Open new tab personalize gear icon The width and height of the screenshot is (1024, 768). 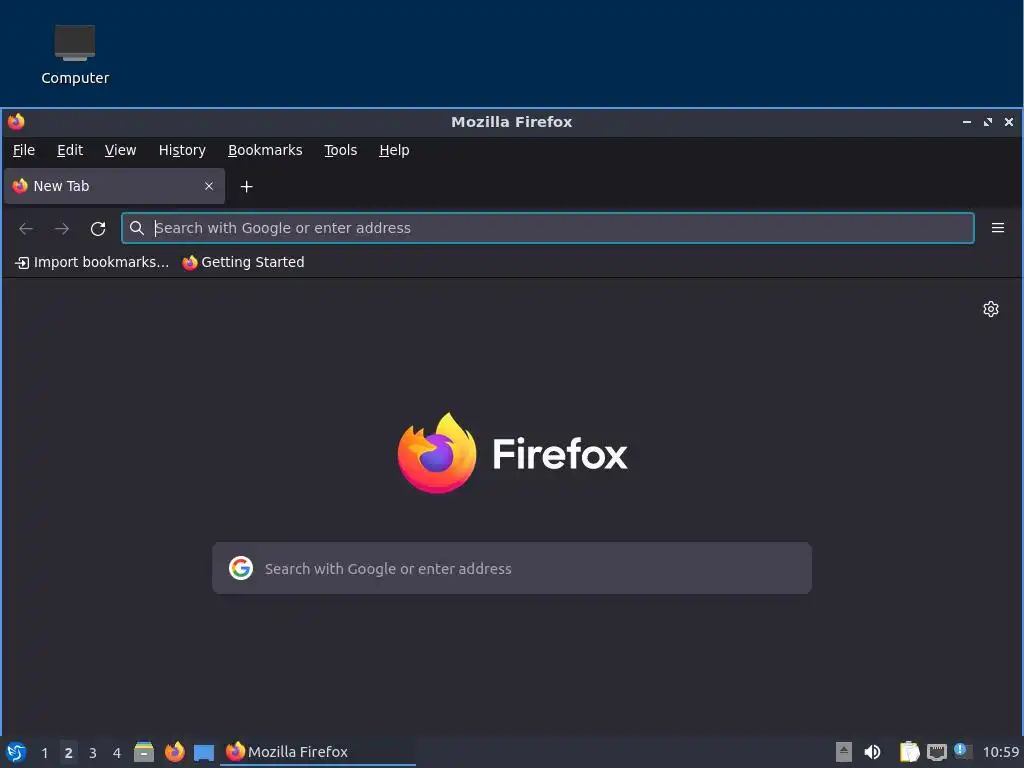pos(991,309)
